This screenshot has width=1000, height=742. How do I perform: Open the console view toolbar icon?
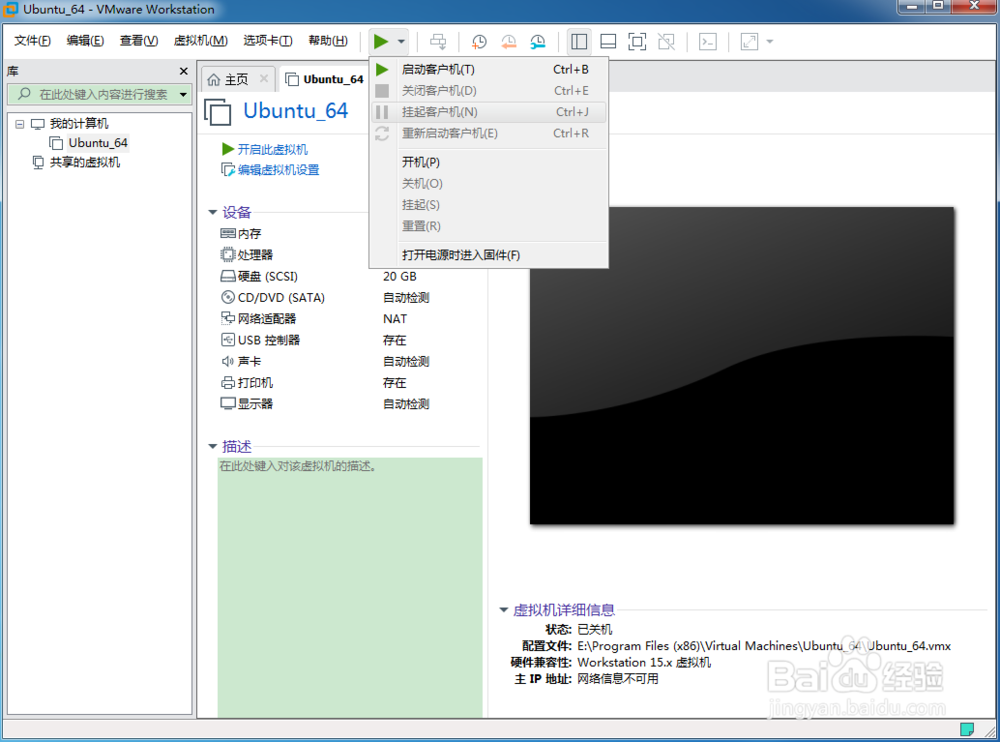click(x=708, y=41)
